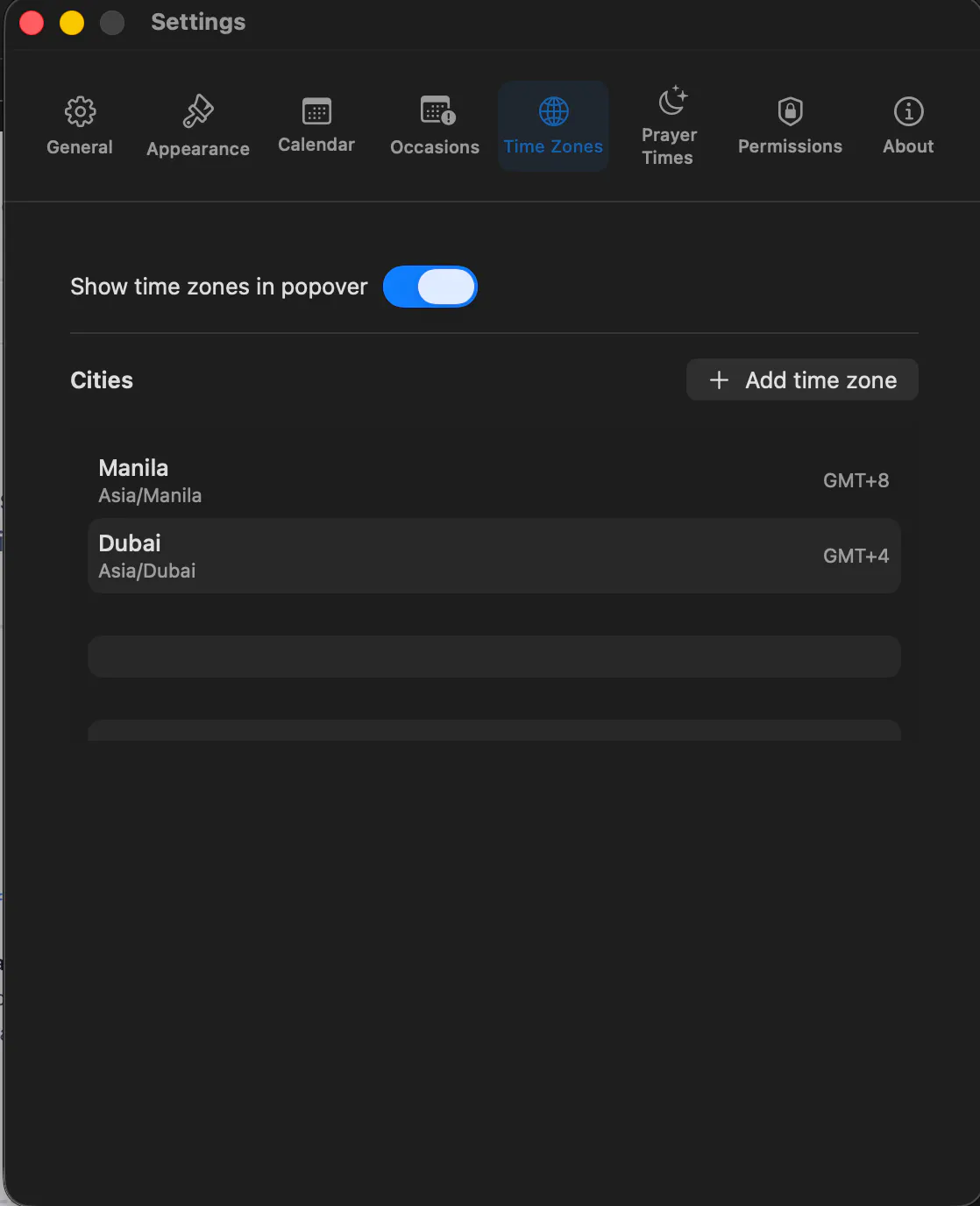980x1206 pixels.
Task: Switch to the Prayer Times tab label
Action: pyautogui.click(x=669, y=146)
